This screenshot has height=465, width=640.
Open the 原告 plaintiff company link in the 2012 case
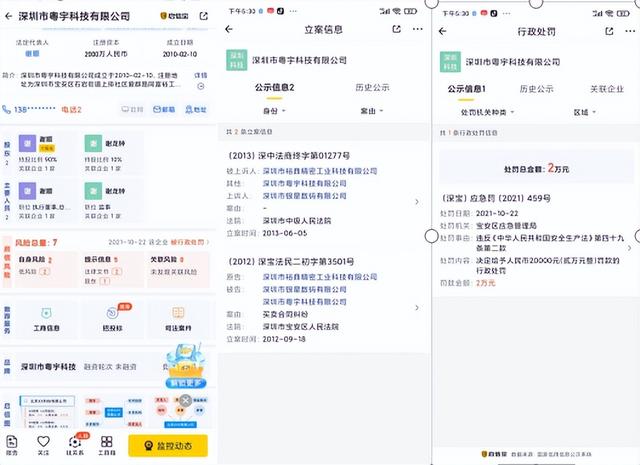point(320,277)
